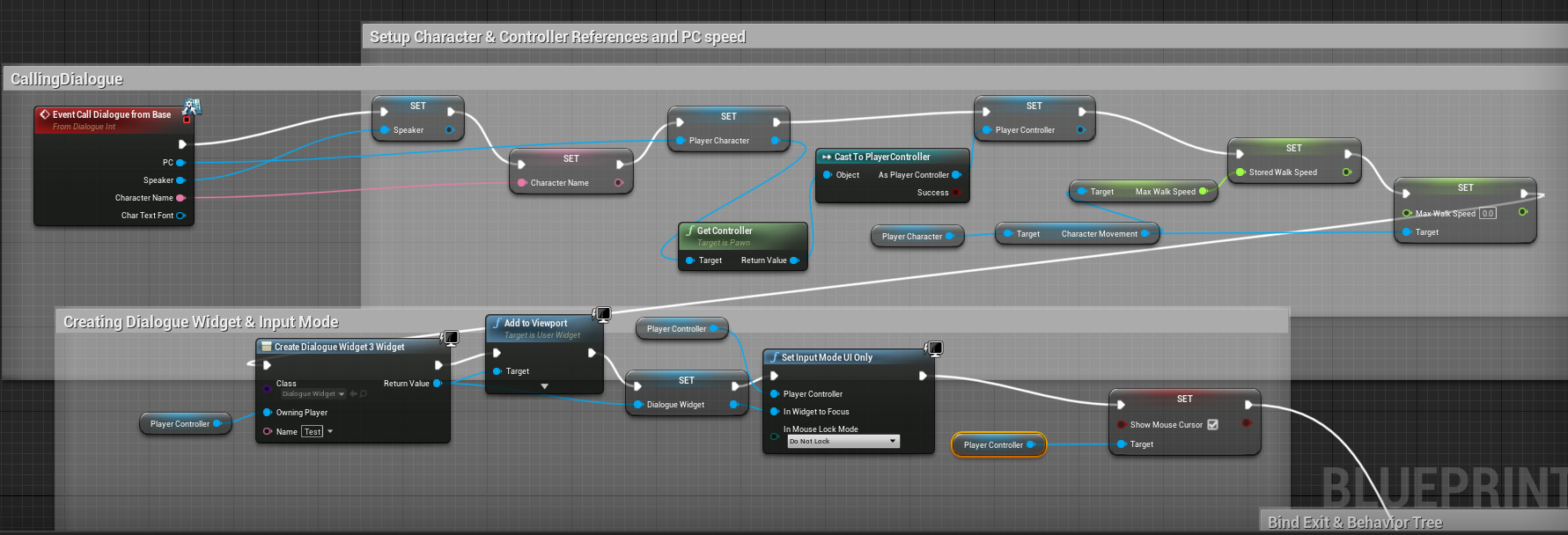Select Player Controller getter feeding Owning Player
The width and height of the screenshot is (1568, 535).
click(x=185, y=424)
